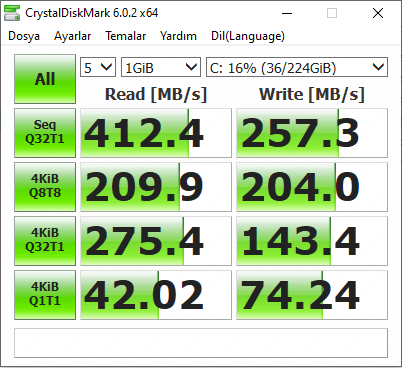Screen dimensions: 402x368
Task: Click the 4KiB Q1T1 read result 42.02
Action: (x=156, y=295)
